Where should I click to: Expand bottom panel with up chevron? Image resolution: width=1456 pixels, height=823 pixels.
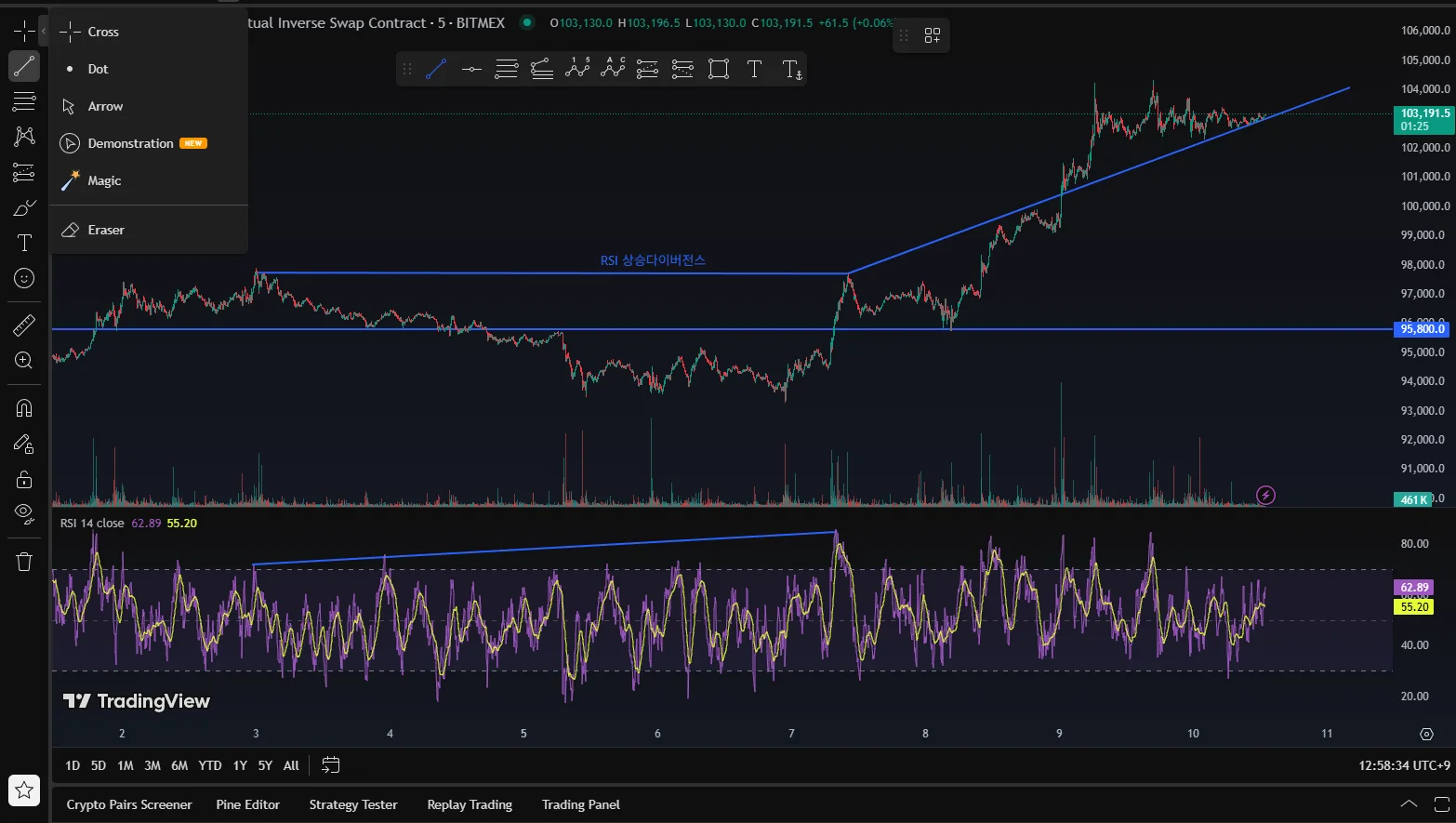[1409, 804]
